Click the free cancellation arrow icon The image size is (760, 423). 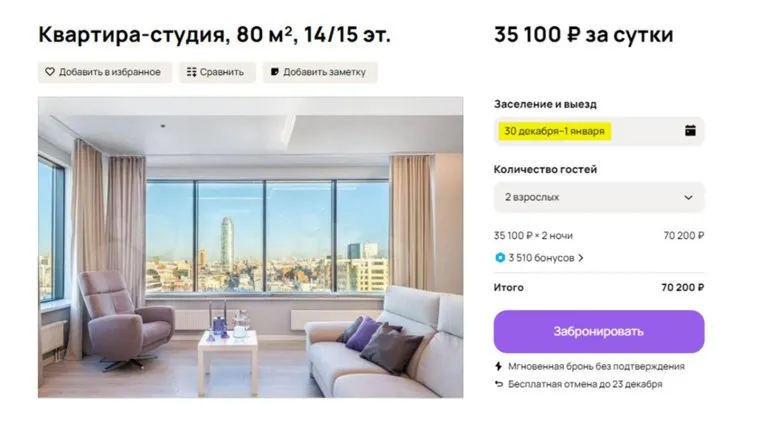pos(499,384)
